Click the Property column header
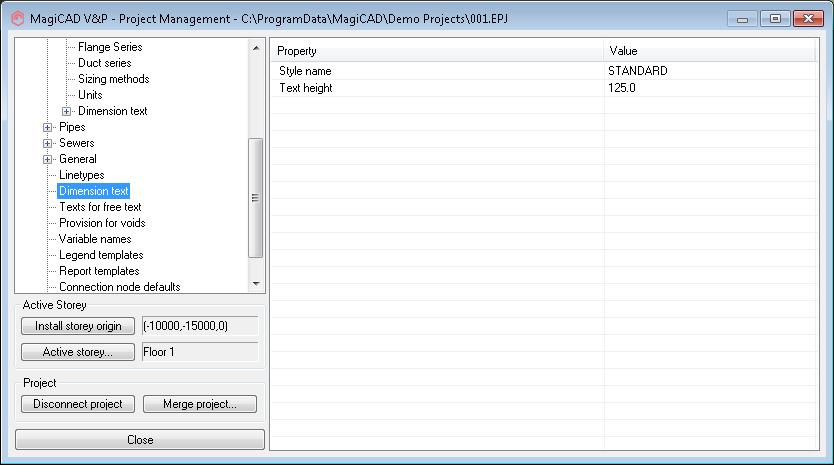This screenshot has width=834, height=465. [438, 51]
